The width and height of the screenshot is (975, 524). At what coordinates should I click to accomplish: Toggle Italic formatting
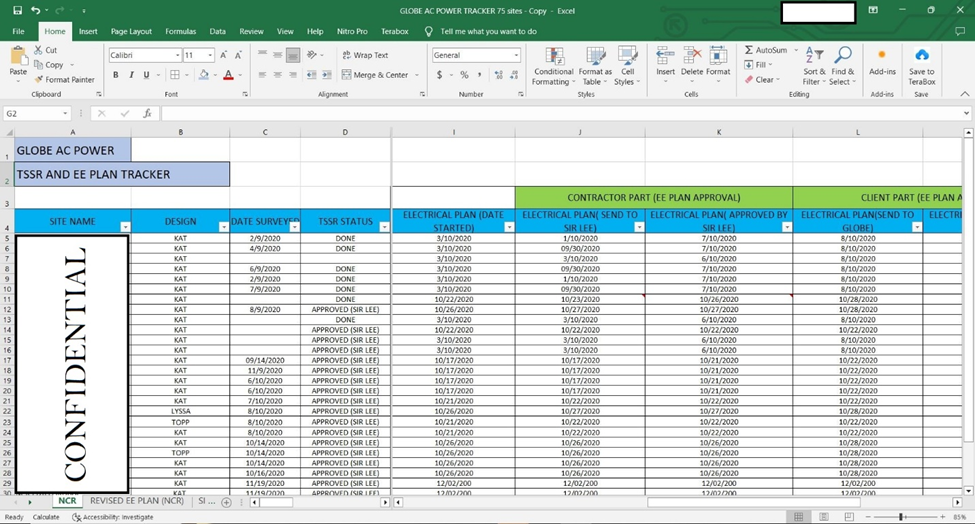point(131,75)
